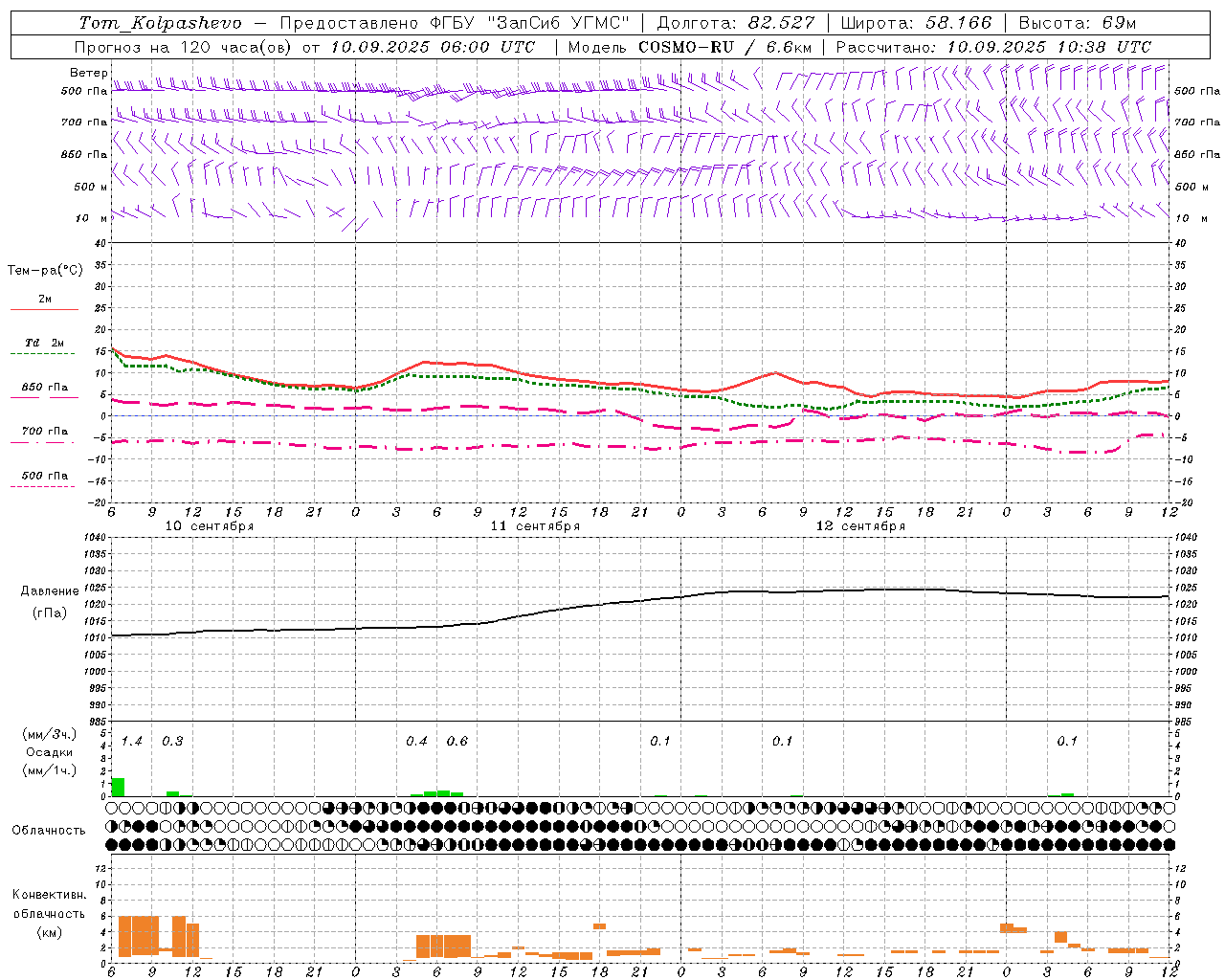
Task: Click the station name Tom_Kolpashevo
Action: tap(160, 23)
